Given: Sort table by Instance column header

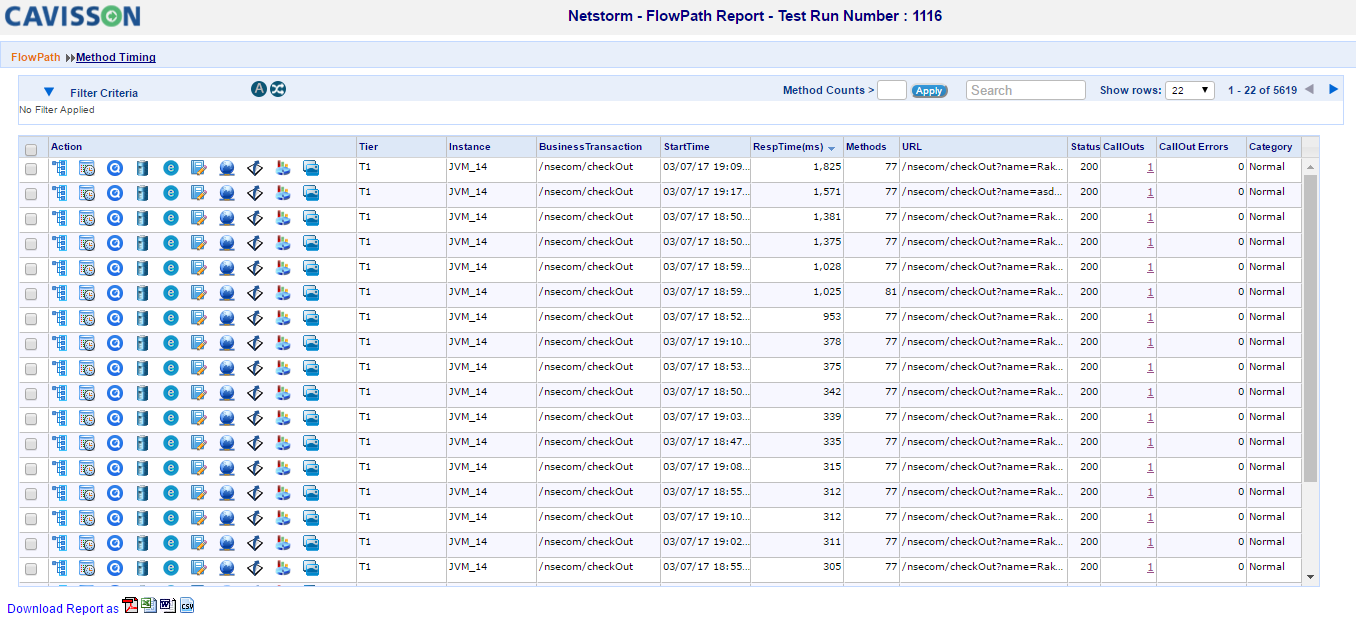Looking at the screenshot, I should 470,147.
